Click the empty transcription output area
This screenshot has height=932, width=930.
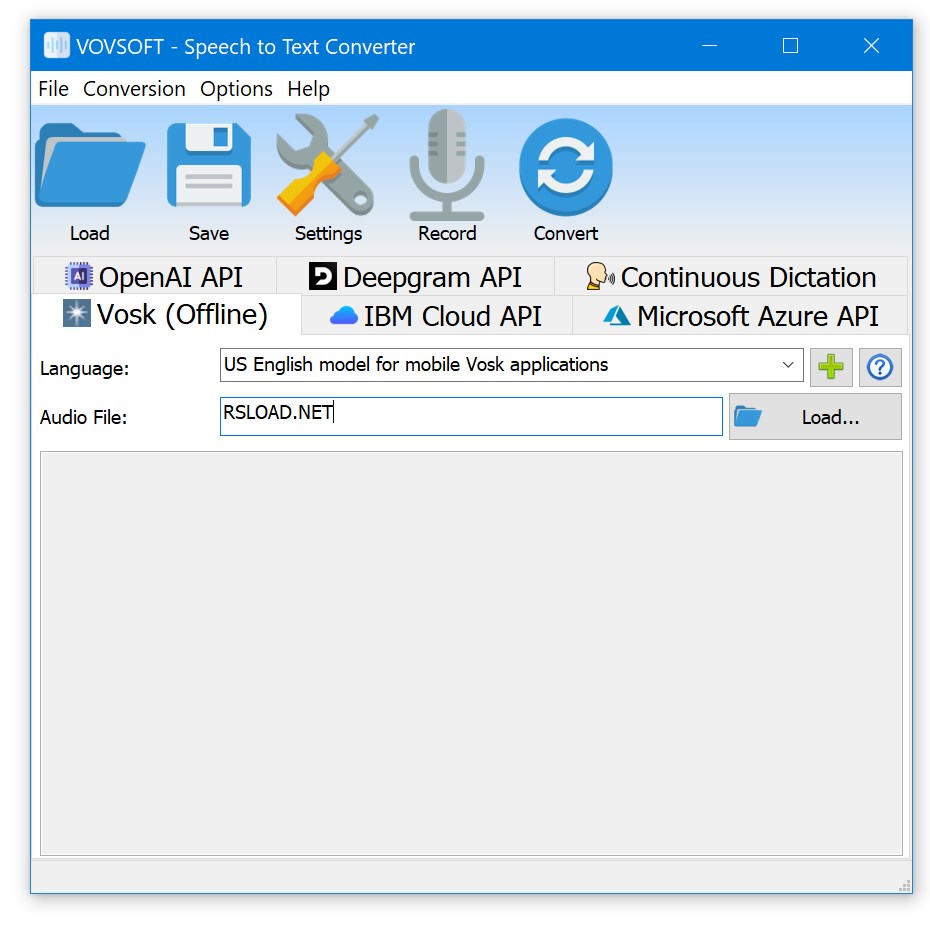point(470,655)
